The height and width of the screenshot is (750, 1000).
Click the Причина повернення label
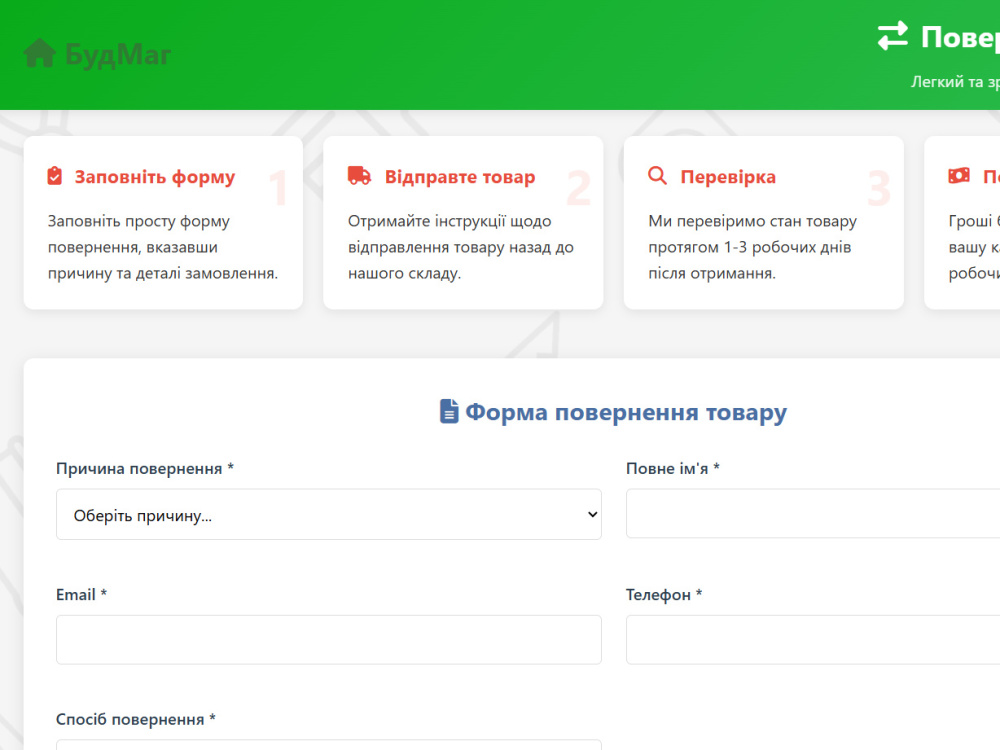(145, 468)
